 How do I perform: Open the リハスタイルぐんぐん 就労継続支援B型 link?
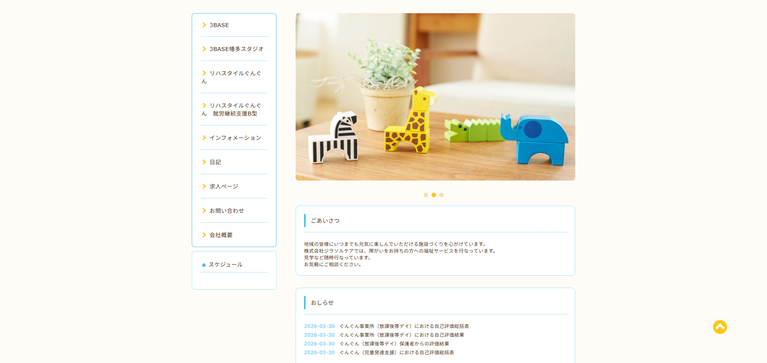coord(231,110)
